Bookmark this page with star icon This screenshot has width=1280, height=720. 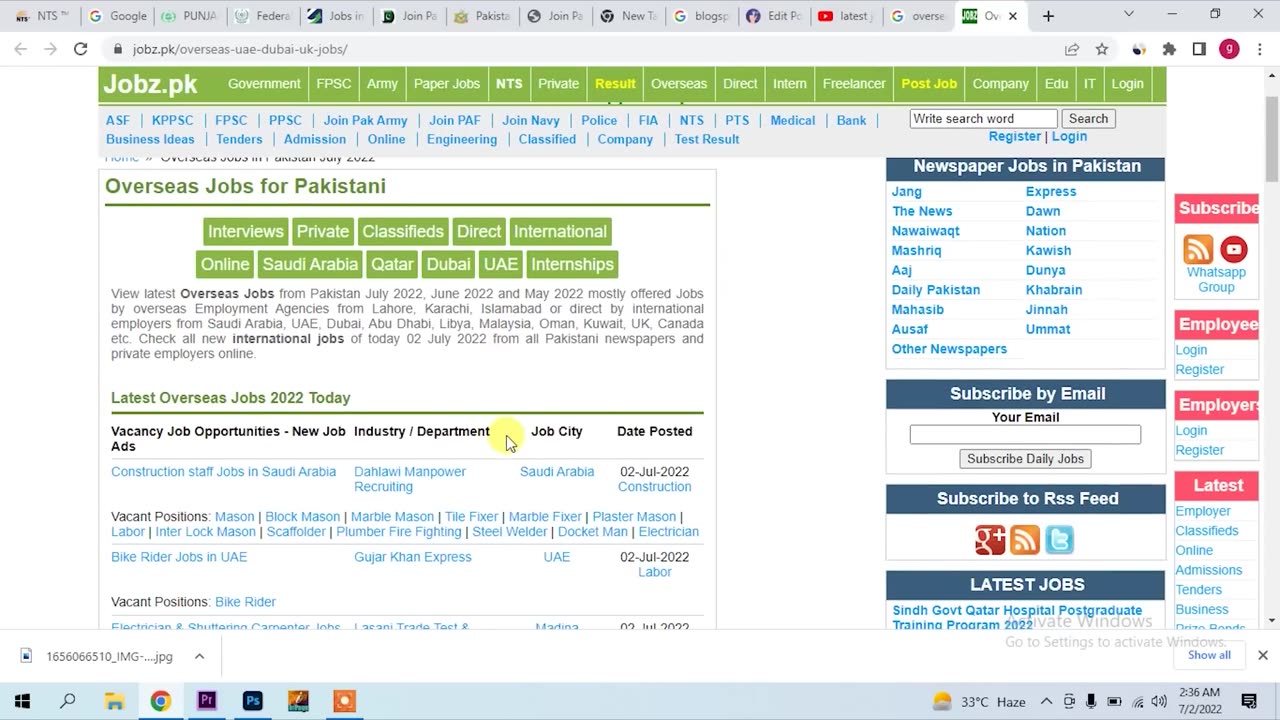tap(1101, 49)
